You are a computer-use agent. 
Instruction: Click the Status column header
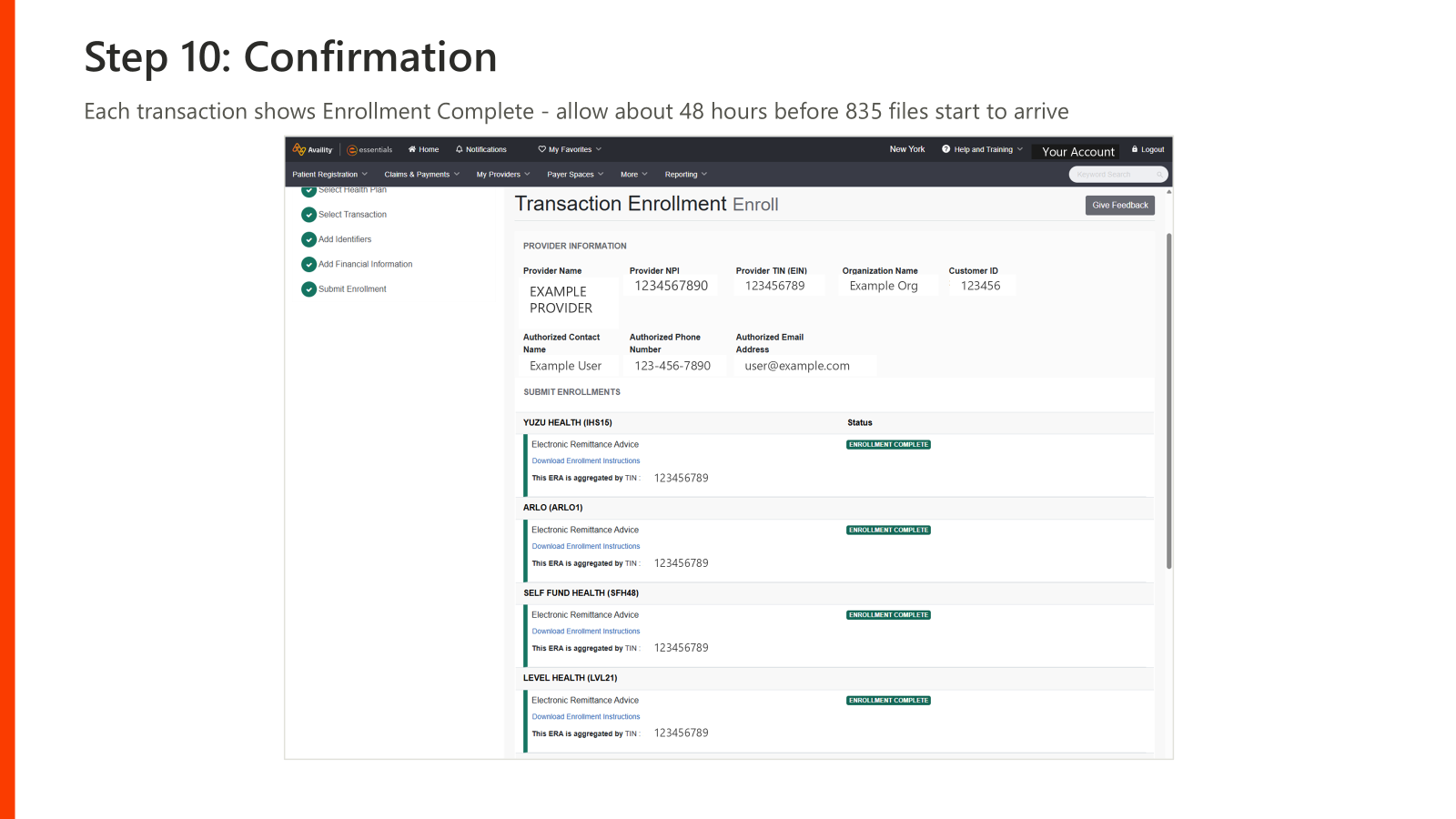(x=860, y=423)
